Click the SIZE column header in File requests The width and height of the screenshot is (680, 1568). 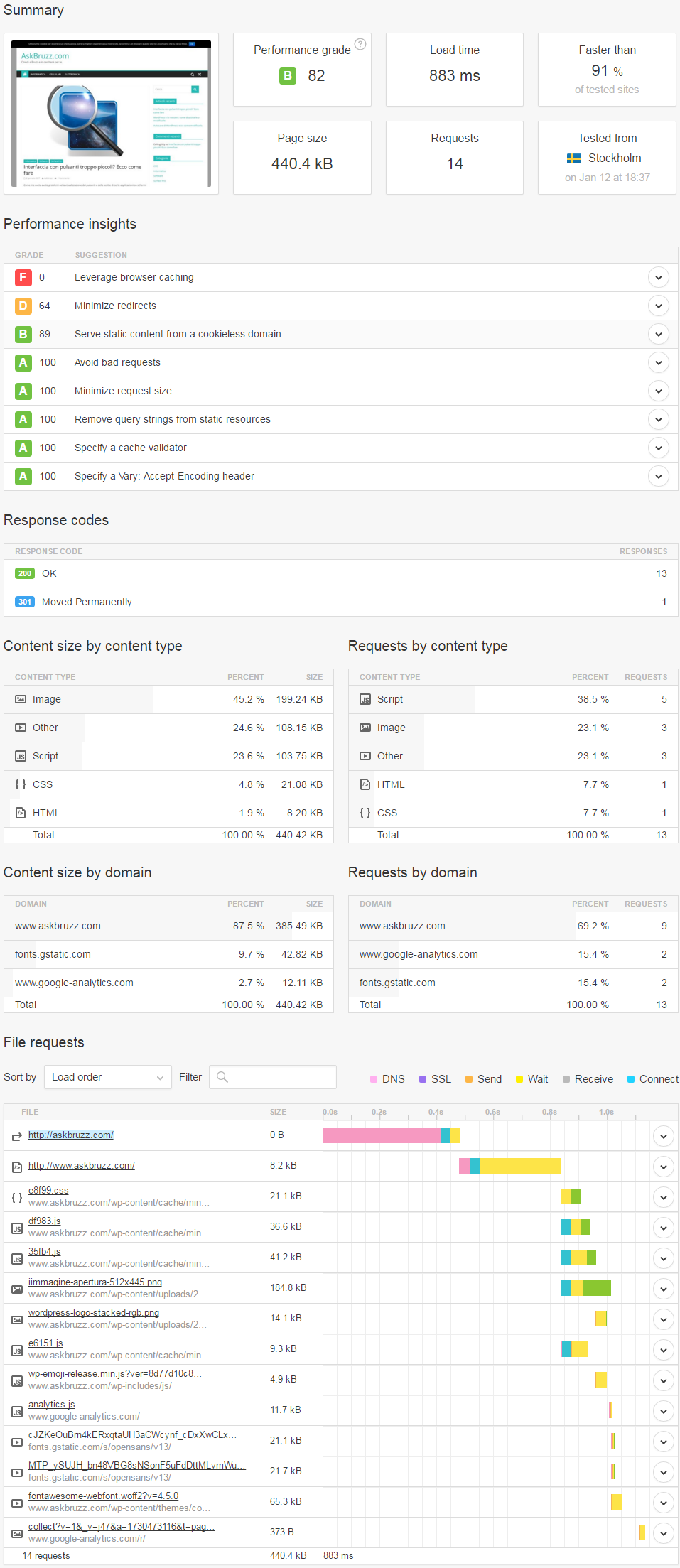pos(278,1112)
